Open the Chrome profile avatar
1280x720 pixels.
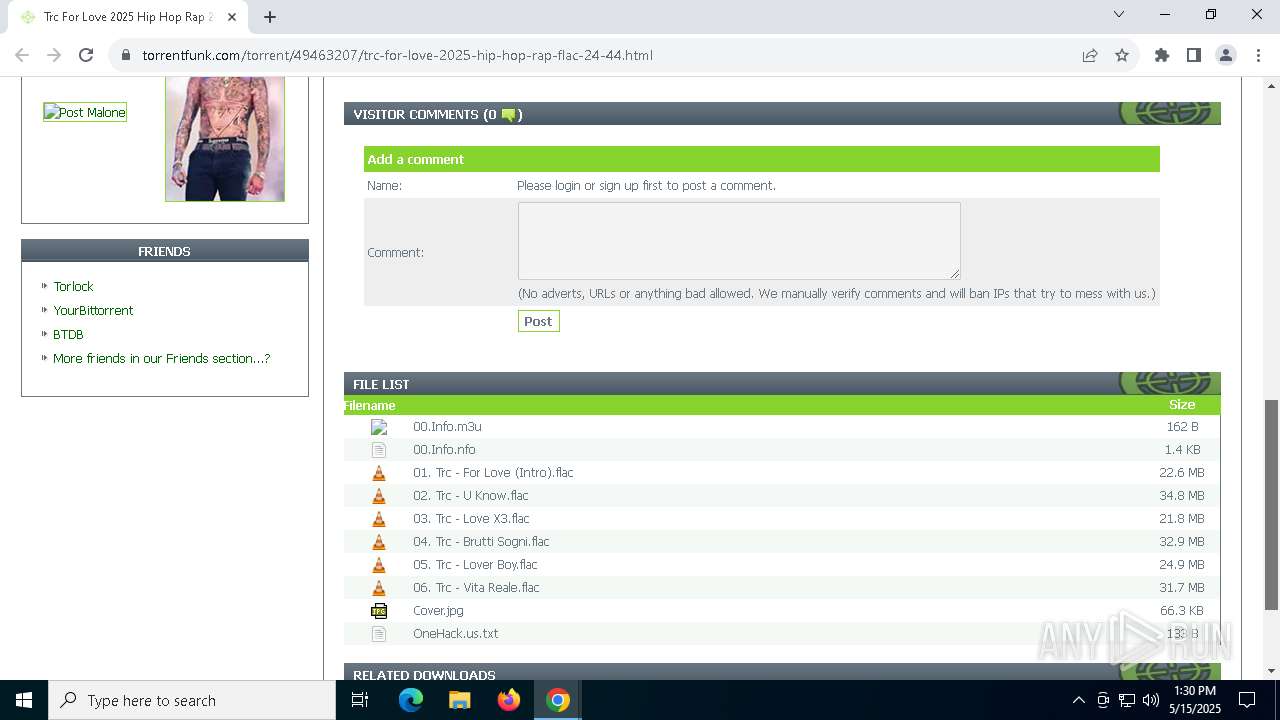(1226, 55)
